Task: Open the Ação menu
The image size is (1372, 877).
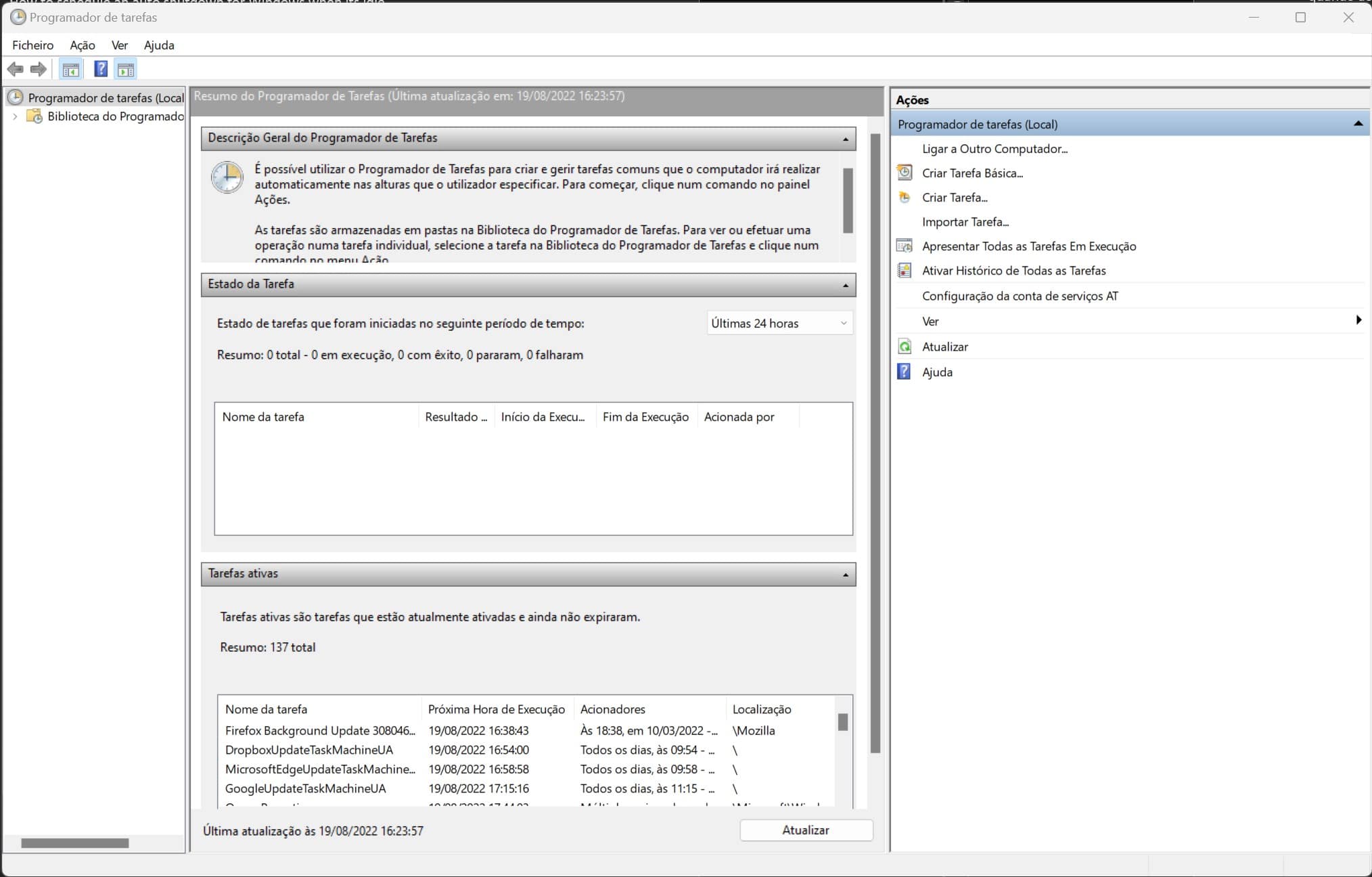Action: click(x=82, y=45)
